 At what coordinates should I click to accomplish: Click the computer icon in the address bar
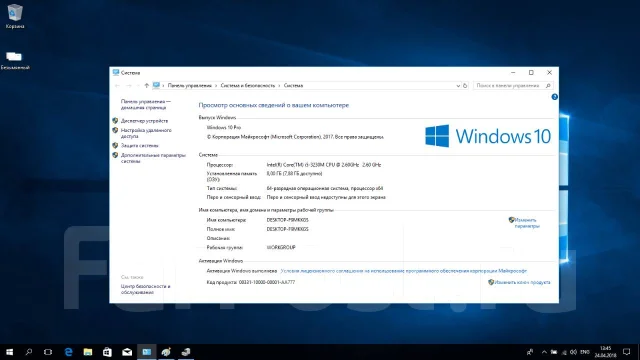(x=156, y=85)
